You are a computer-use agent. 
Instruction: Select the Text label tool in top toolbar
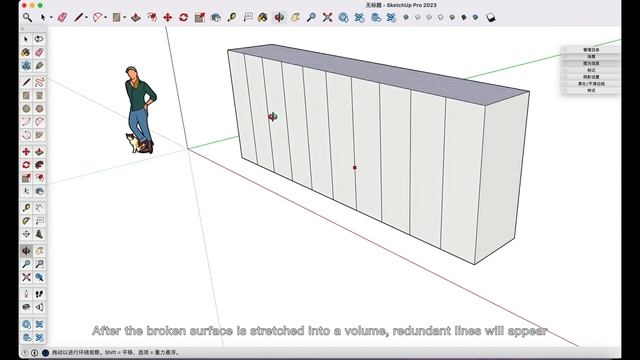pyautogui.click(x=248, y=17)
